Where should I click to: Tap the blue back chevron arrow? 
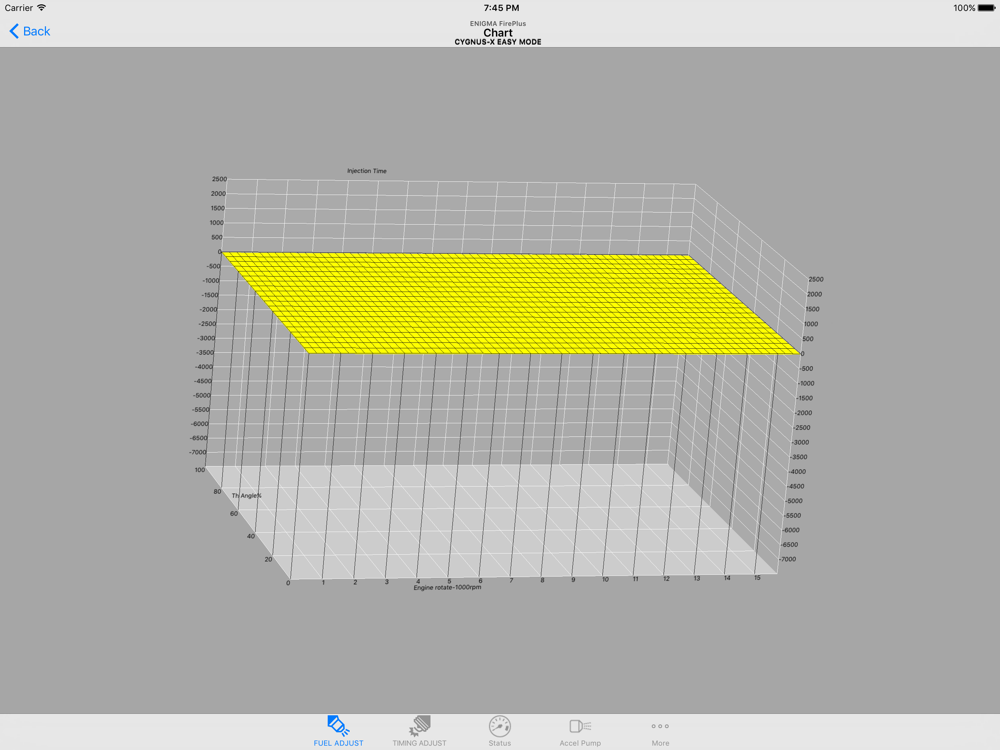[14, 31]
